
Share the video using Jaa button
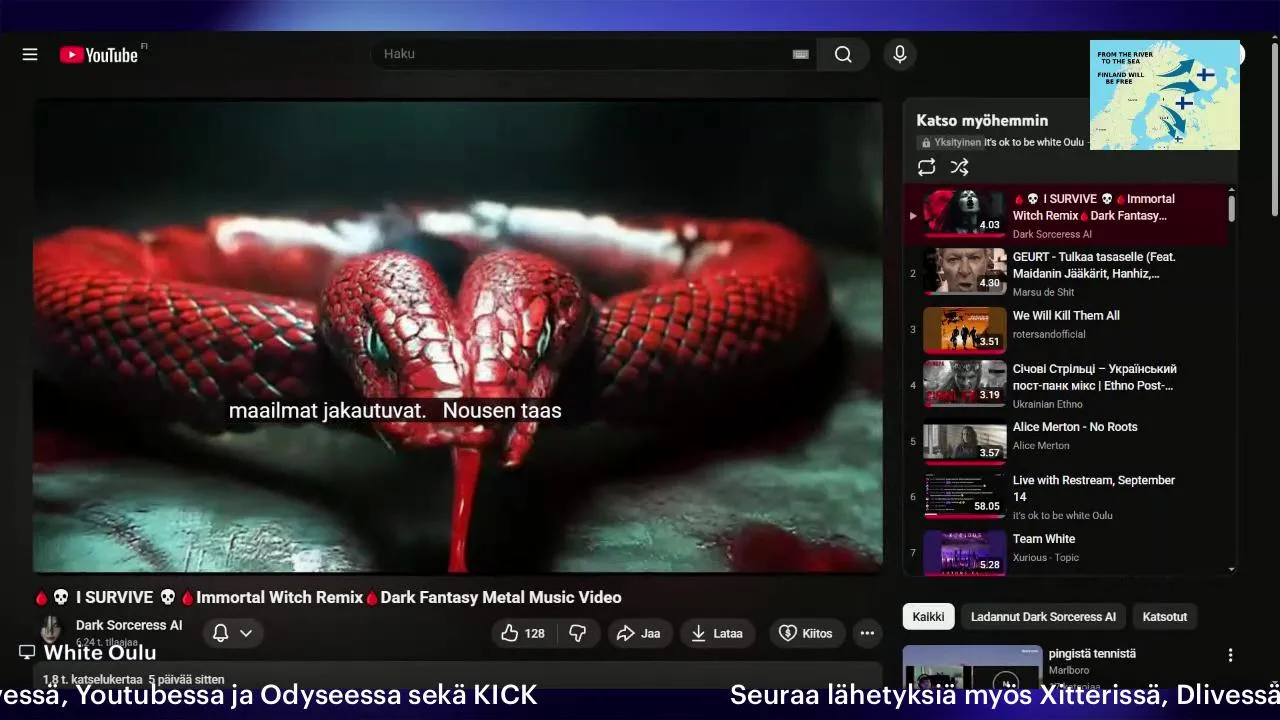coord(639,633)
